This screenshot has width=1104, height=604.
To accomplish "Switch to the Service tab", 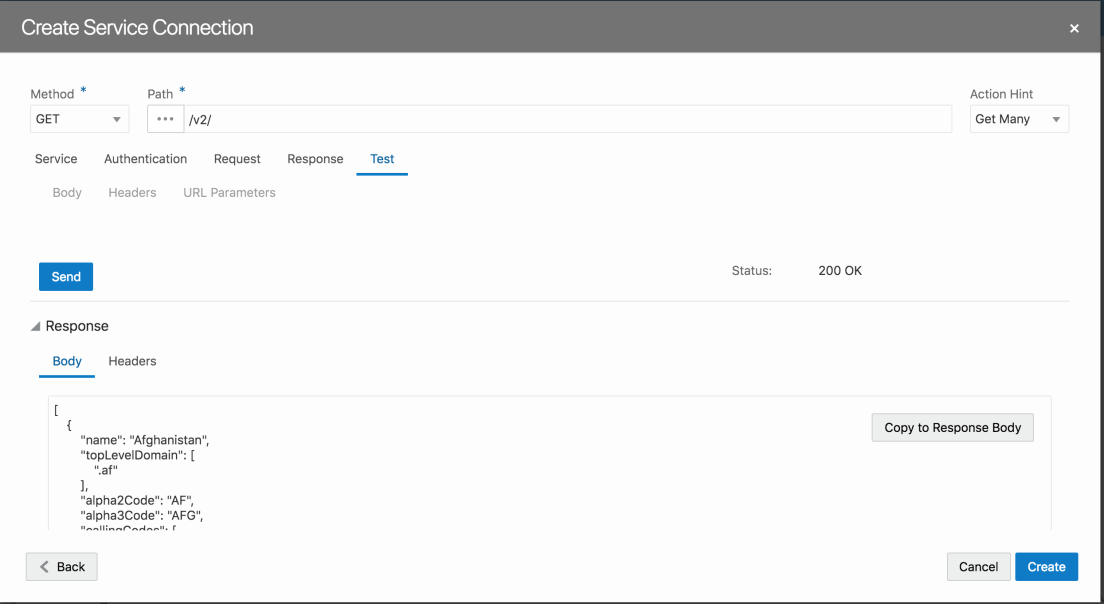I will point(56,159).
